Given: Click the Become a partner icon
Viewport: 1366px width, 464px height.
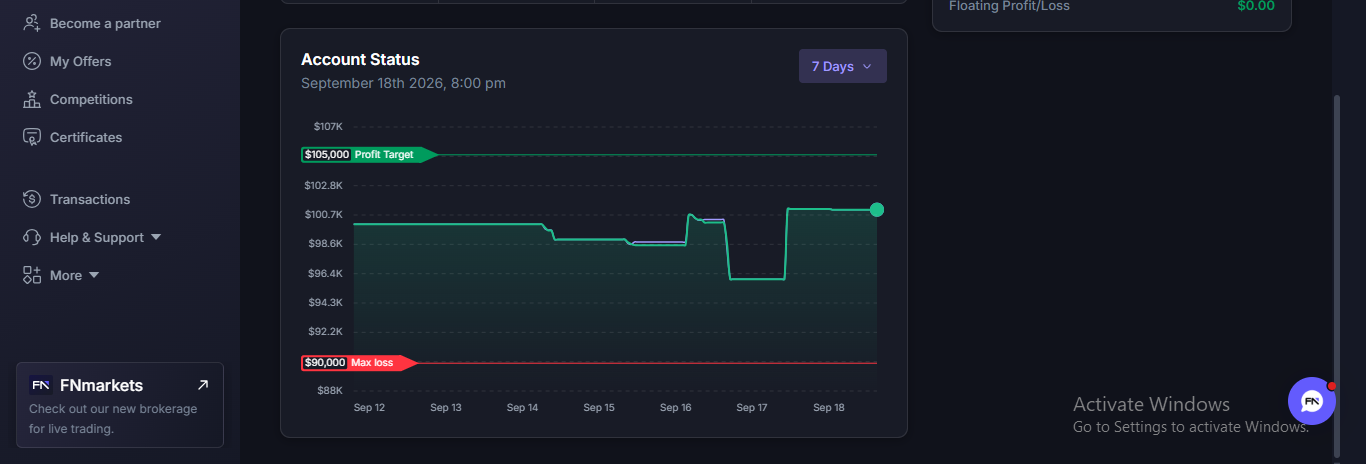Looking at the screenshot, I should click(x=32, y=23).
